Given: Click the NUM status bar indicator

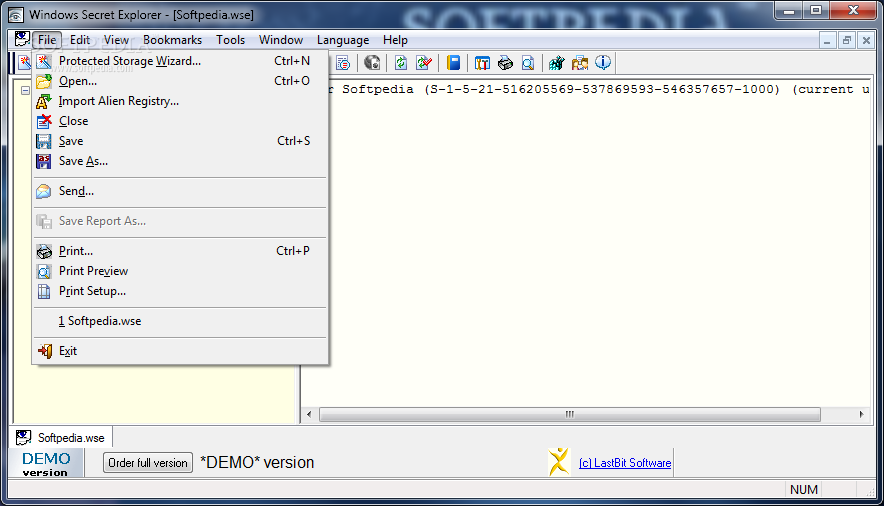Looking at the screenshot, I should click(x=803, y=490).
